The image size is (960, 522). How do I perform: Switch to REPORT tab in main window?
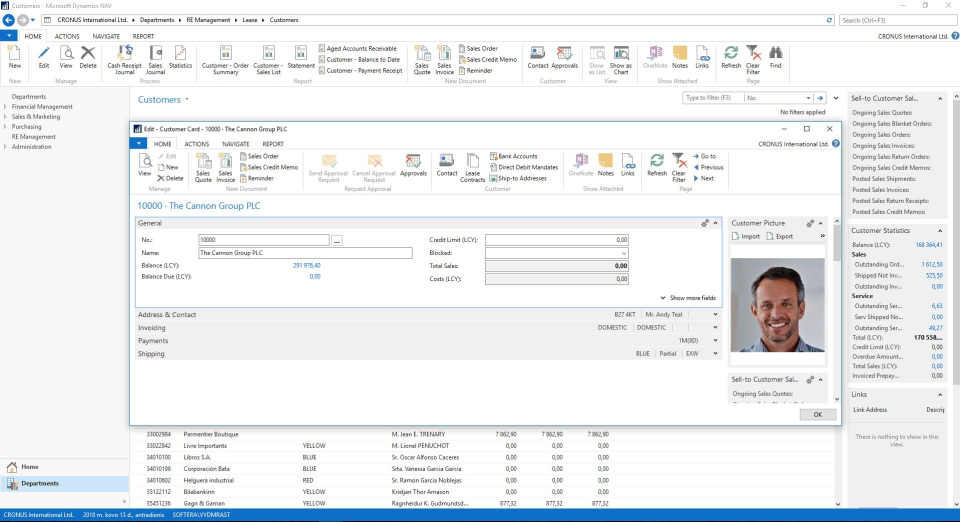143,36
